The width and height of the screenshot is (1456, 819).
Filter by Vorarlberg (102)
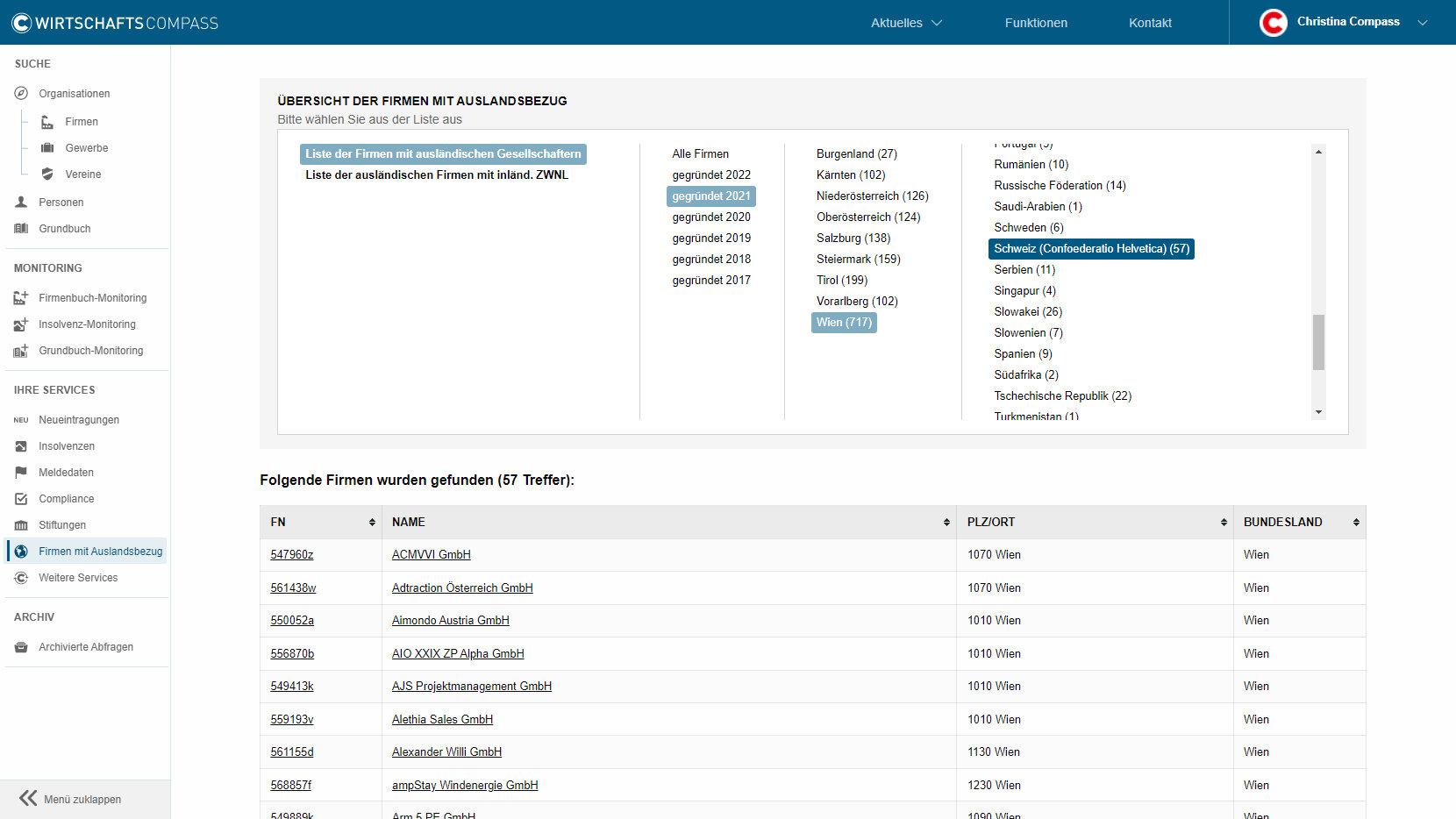pos(857,301)
